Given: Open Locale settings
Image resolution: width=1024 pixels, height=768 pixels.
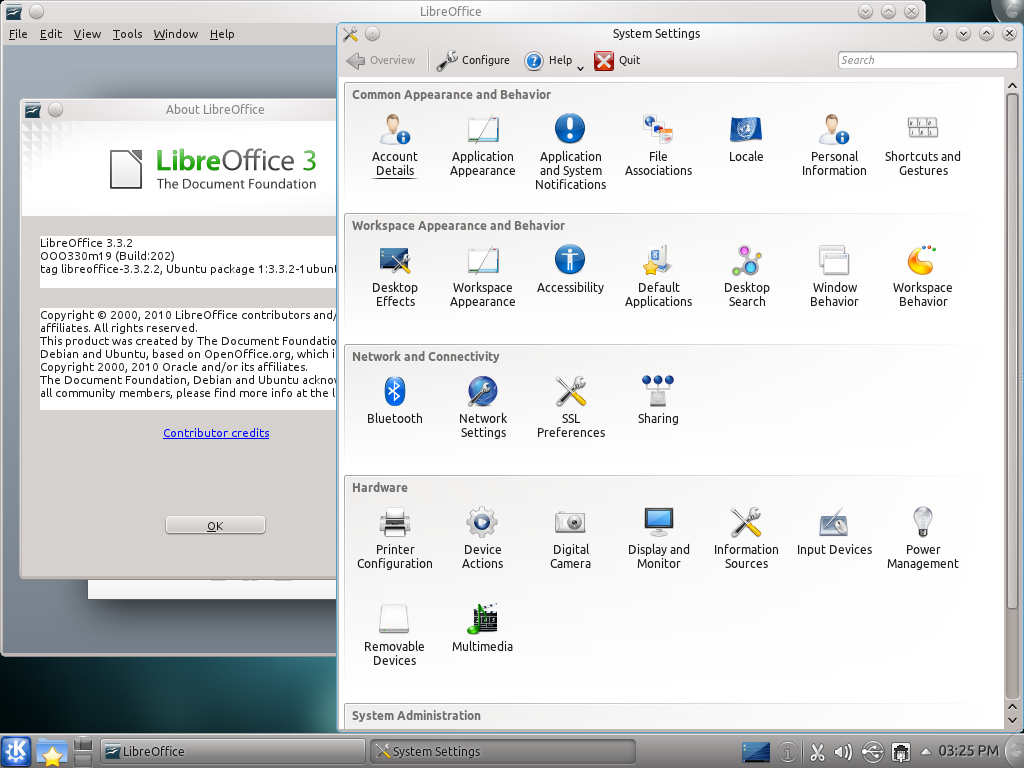Looking at the screenshot, I should [x=746, y=138].
